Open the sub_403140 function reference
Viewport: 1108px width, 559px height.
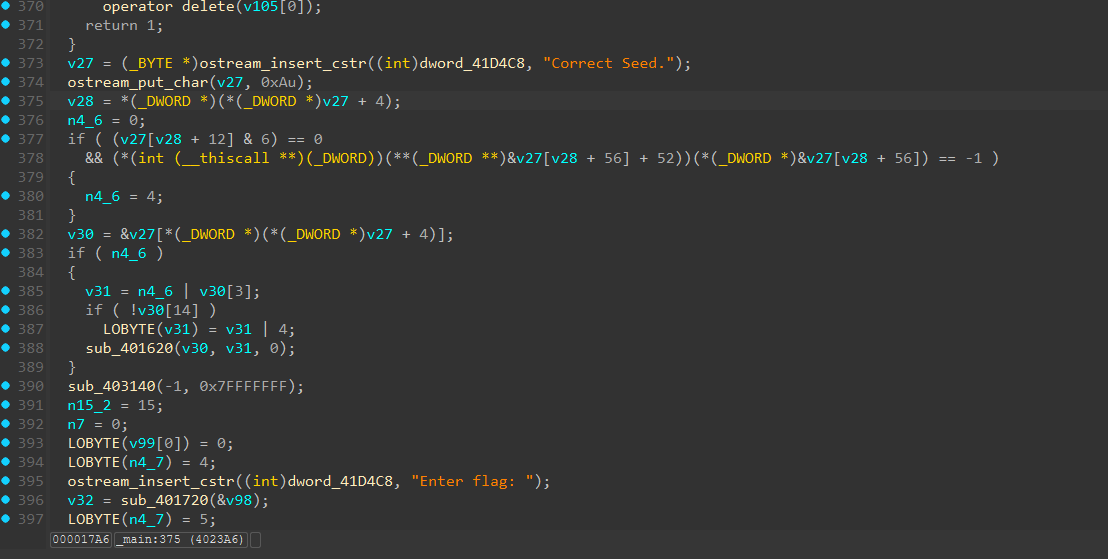[x=112, y=386]
